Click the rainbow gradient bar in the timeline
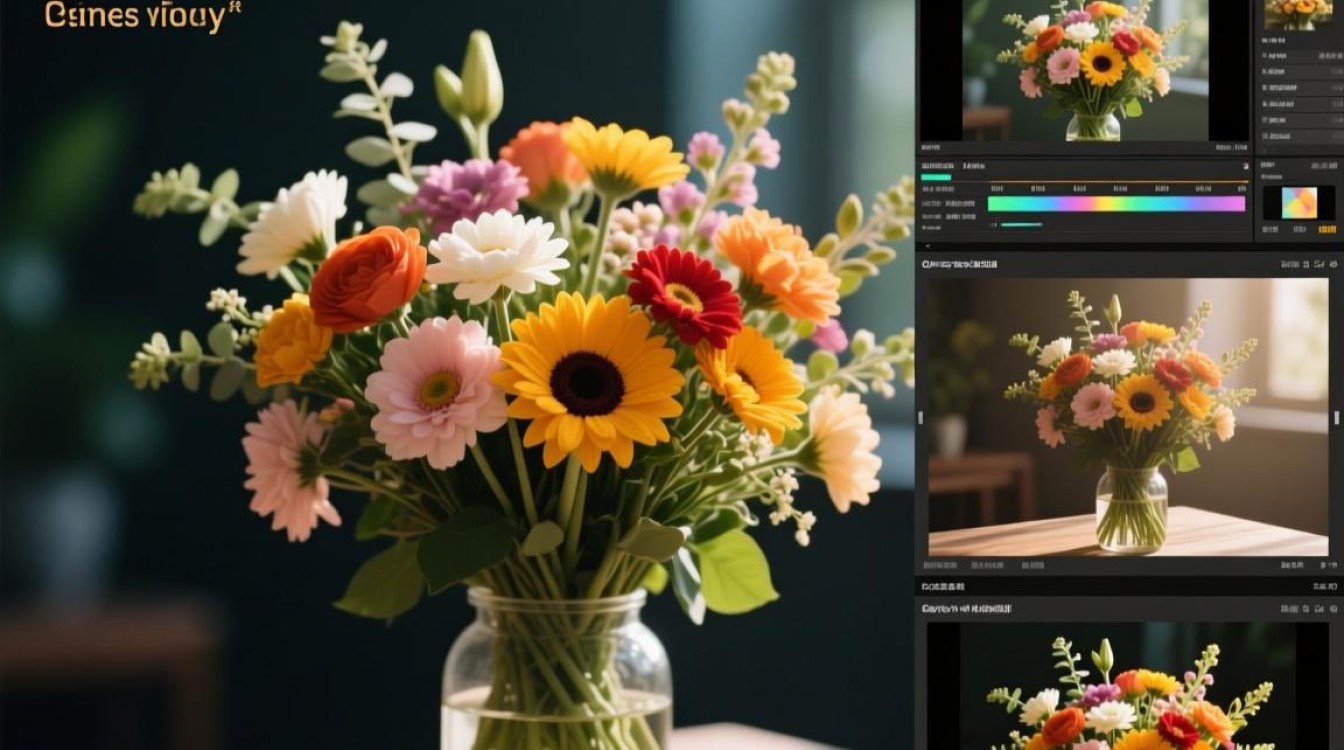1344x750 pixels. pos(1116,204)
